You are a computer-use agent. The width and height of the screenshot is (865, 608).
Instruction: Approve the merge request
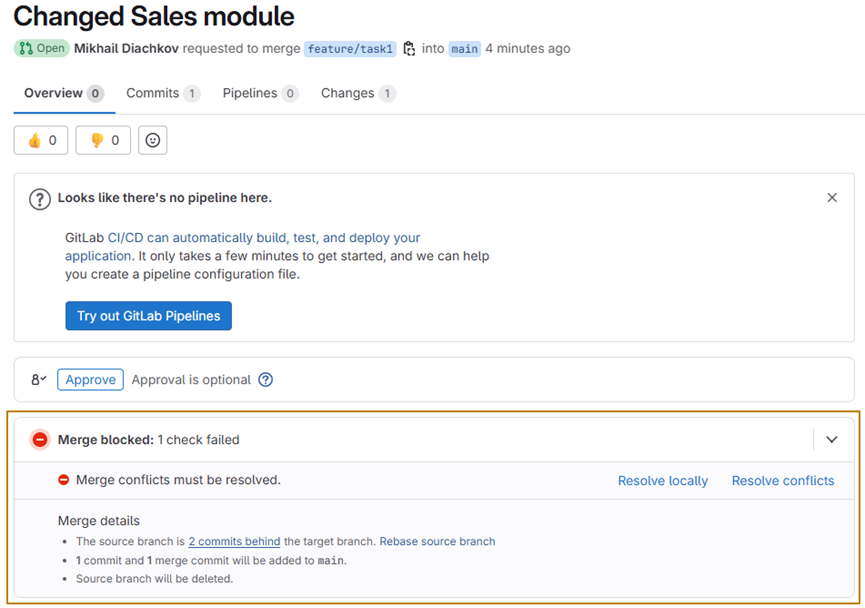[90, 380]
